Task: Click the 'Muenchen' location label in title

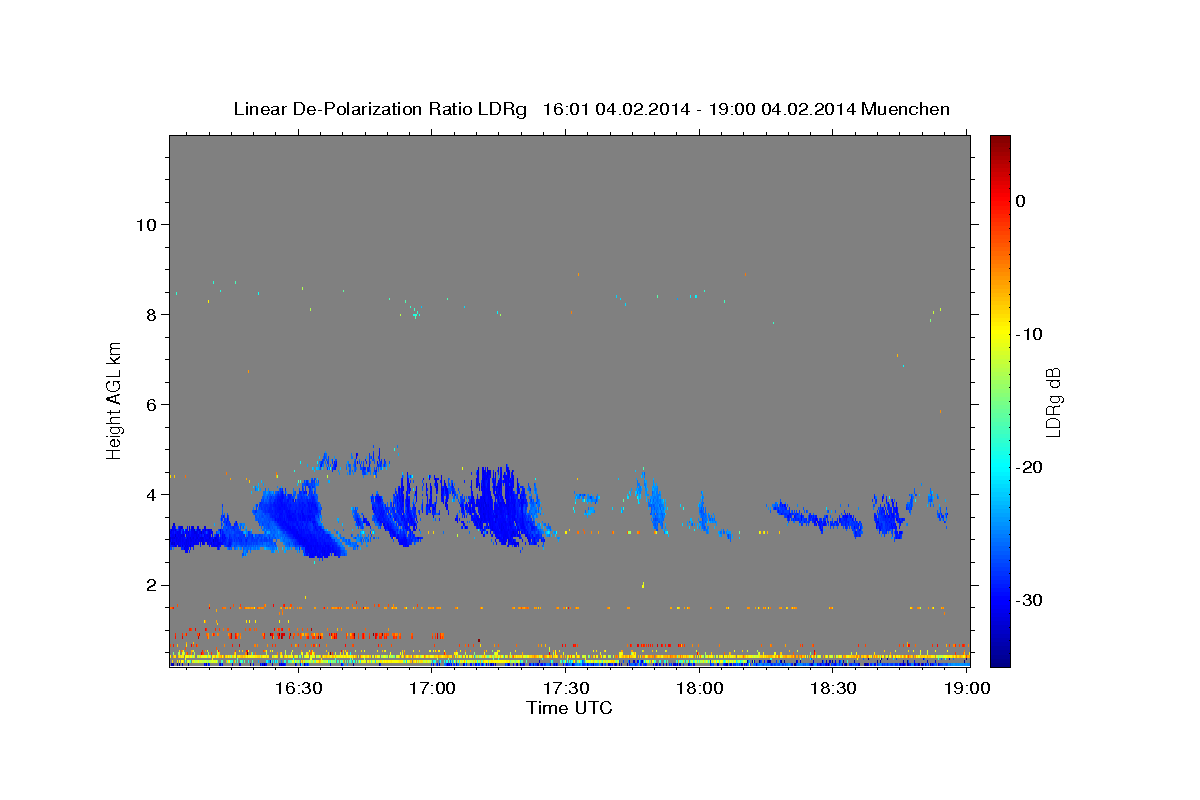Action: (908, 109)
